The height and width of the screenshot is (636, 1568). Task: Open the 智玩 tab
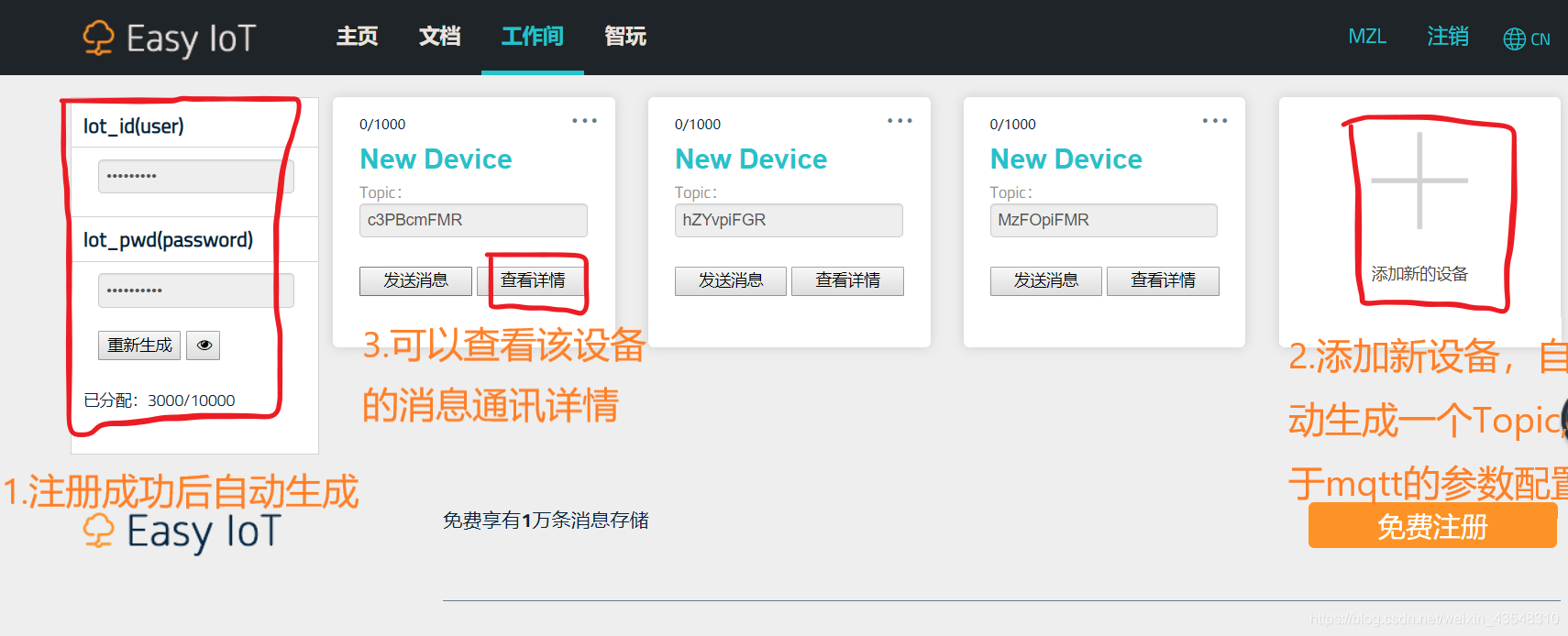(625, 37)
